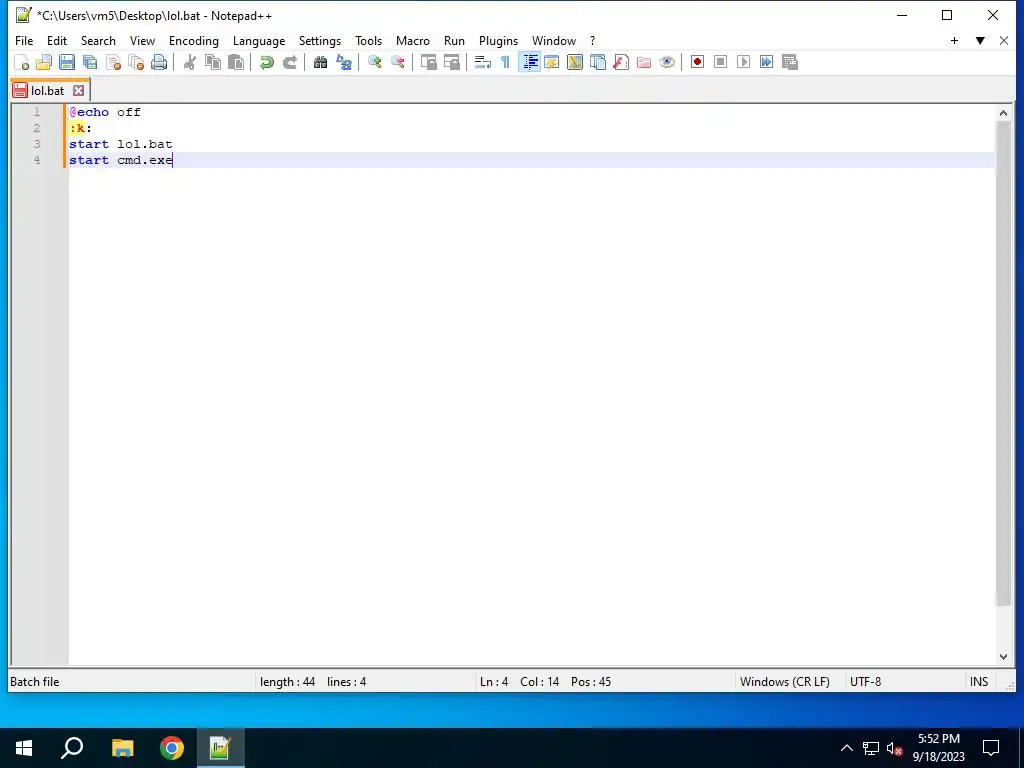The image size is (1024, 768).
Task: Open the Document List icon
Action: pos(598,62)
